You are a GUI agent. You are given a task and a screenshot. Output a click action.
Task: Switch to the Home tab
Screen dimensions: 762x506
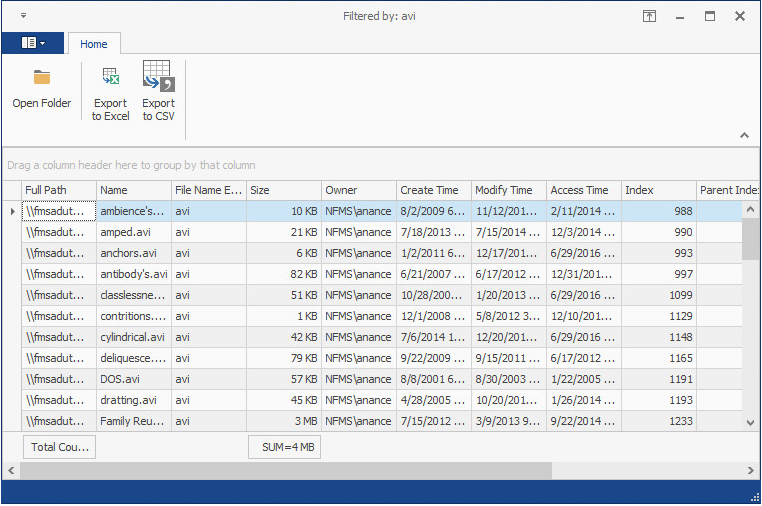[x=94, y=44]
